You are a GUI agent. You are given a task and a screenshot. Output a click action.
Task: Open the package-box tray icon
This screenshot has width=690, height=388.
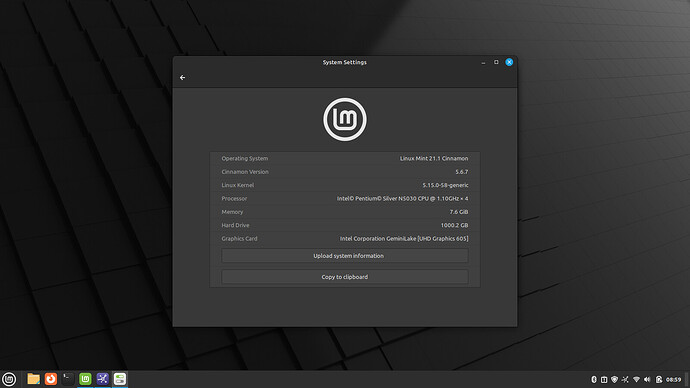[x=604, y=379]
